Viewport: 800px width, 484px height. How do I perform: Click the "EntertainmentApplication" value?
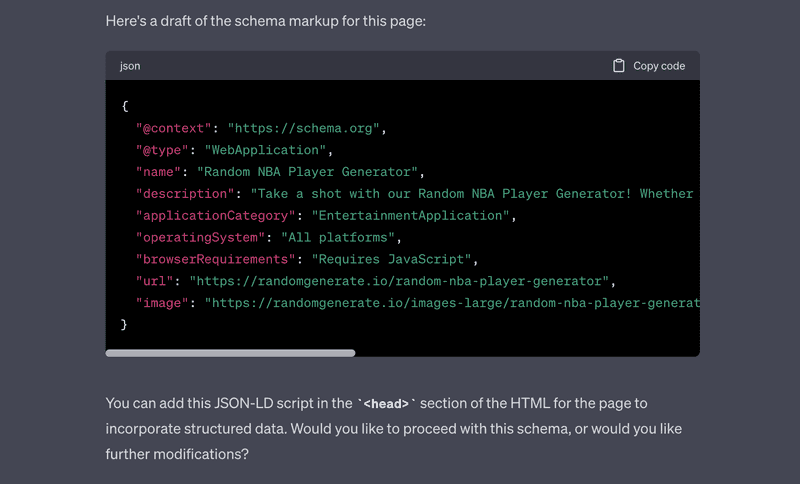(x=411, y=216)
